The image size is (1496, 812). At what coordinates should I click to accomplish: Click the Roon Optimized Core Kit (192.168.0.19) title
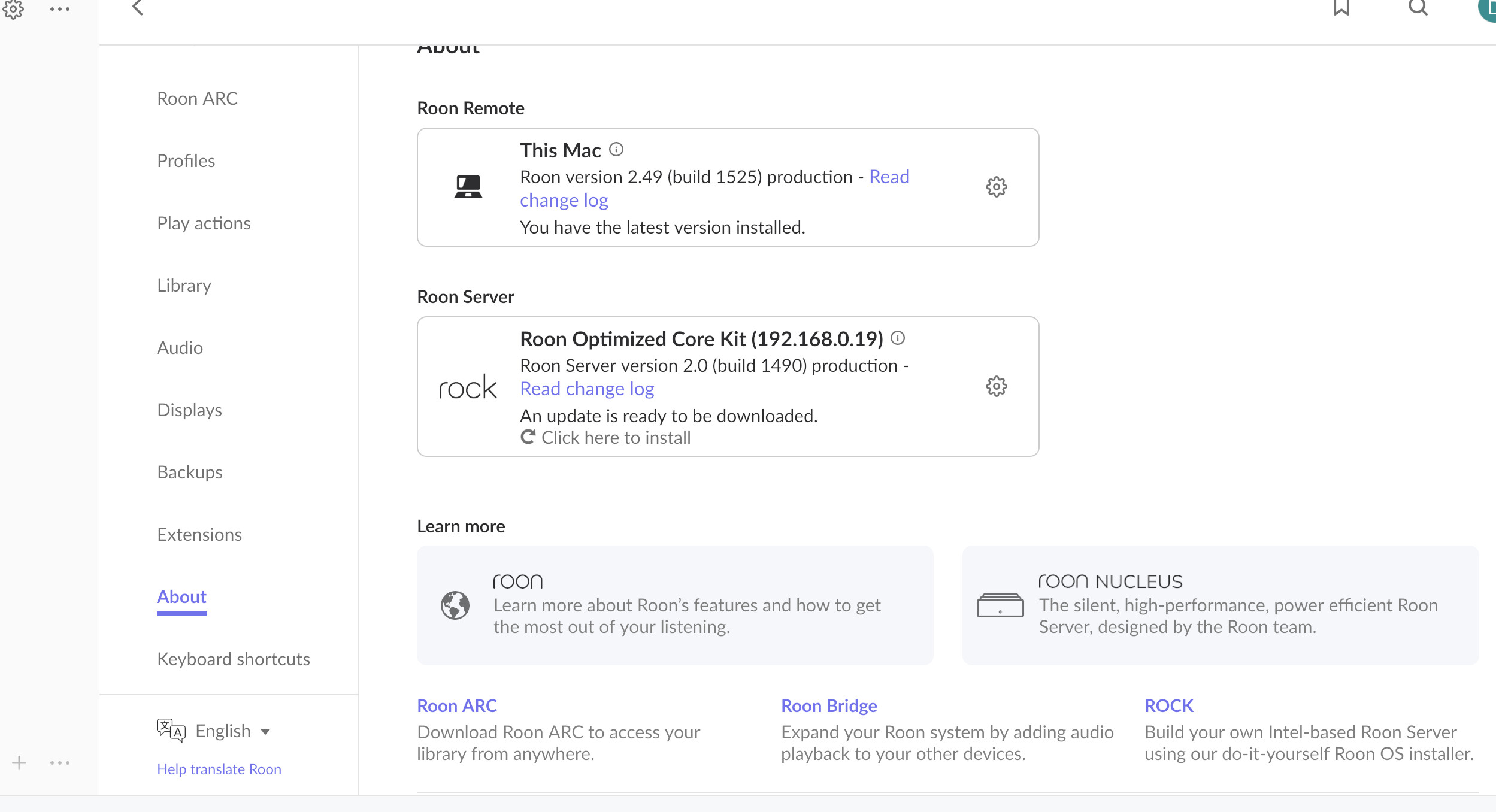point(701,339)
